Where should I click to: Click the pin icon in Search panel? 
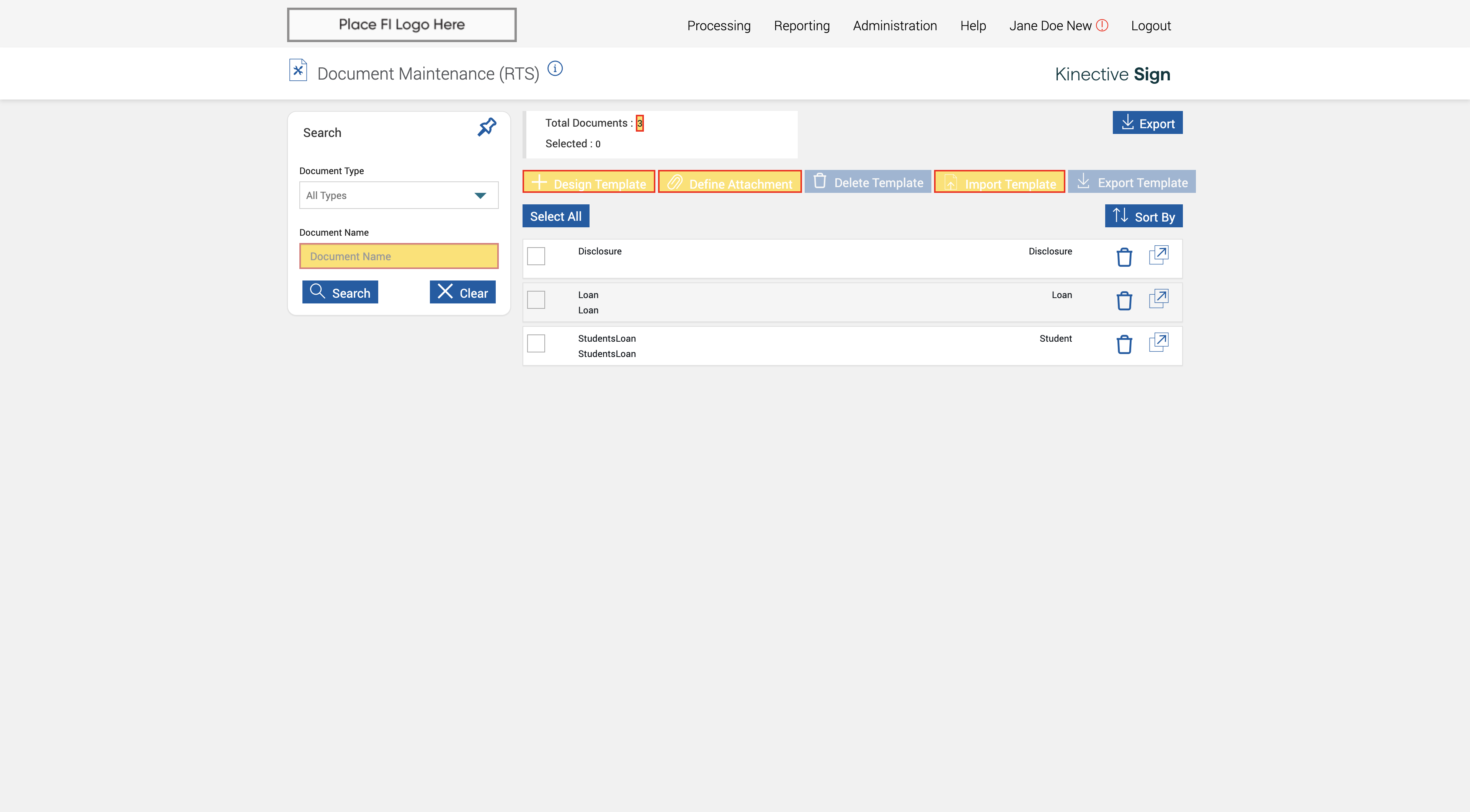[x=487, y=127]
